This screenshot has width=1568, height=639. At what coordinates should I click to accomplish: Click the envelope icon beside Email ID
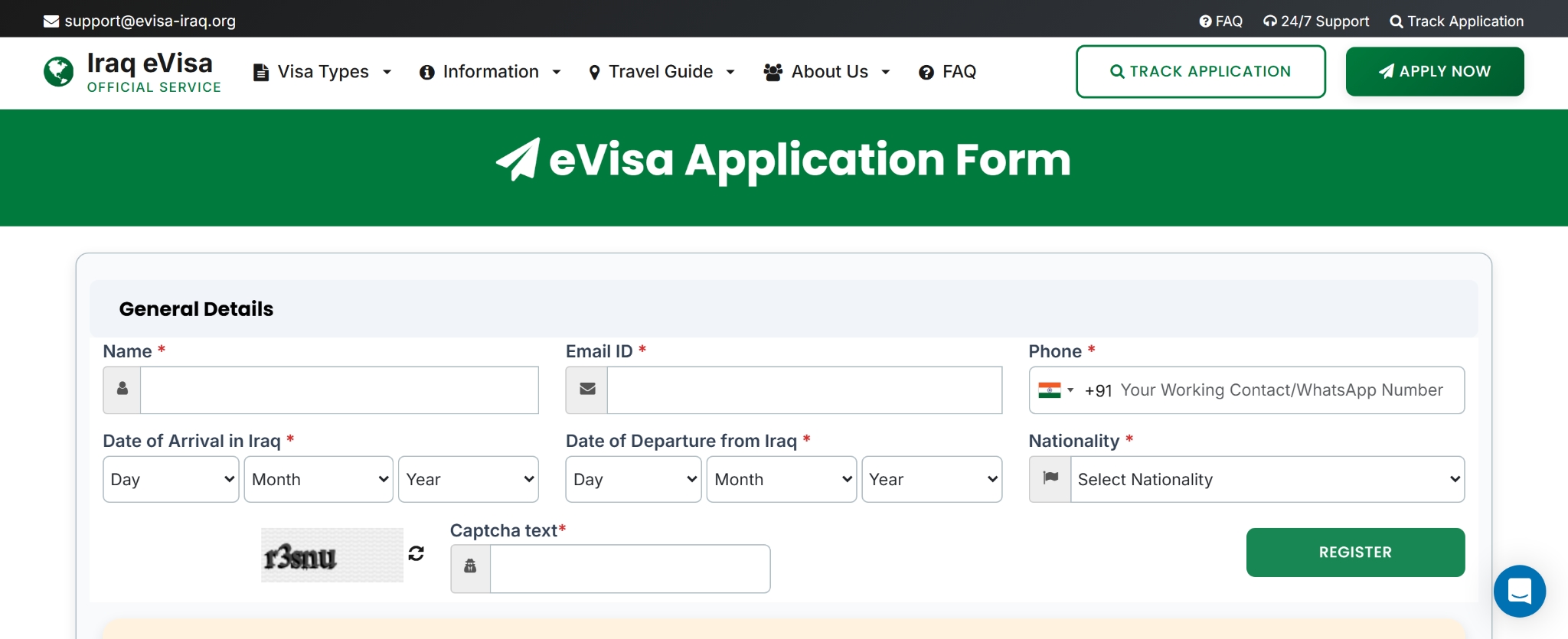click(587, 390)
